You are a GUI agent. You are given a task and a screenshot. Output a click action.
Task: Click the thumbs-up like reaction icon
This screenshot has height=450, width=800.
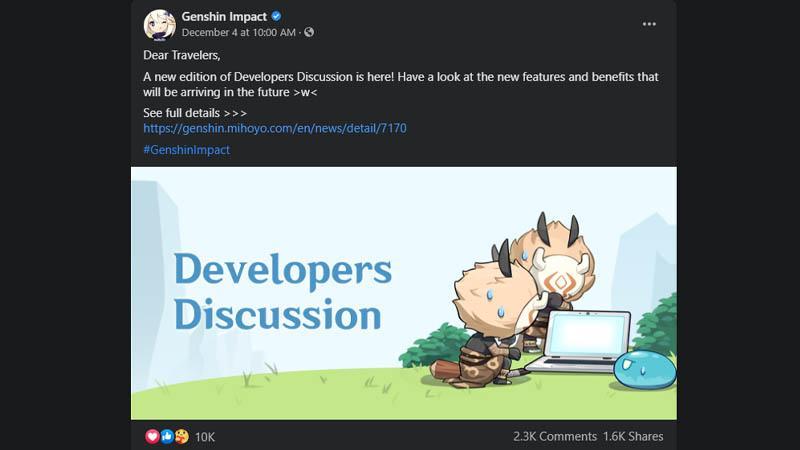tap(167, 436)
